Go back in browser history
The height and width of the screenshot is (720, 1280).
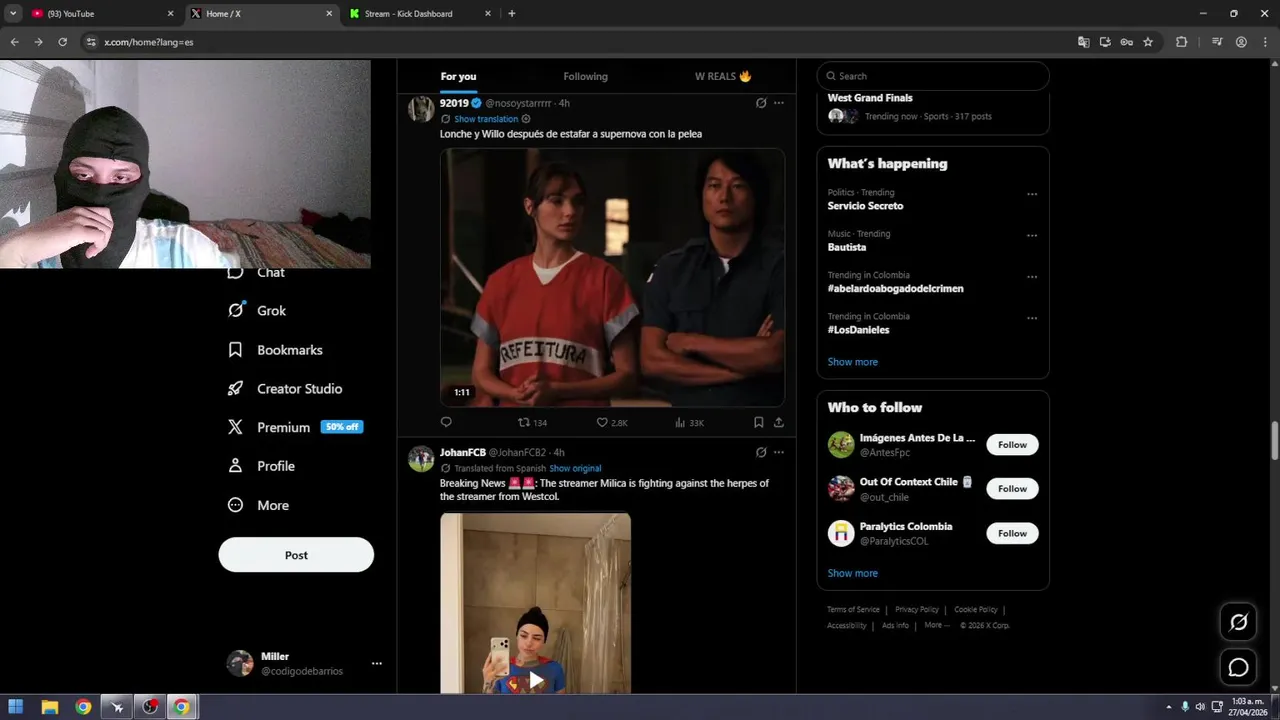point(14,42)
